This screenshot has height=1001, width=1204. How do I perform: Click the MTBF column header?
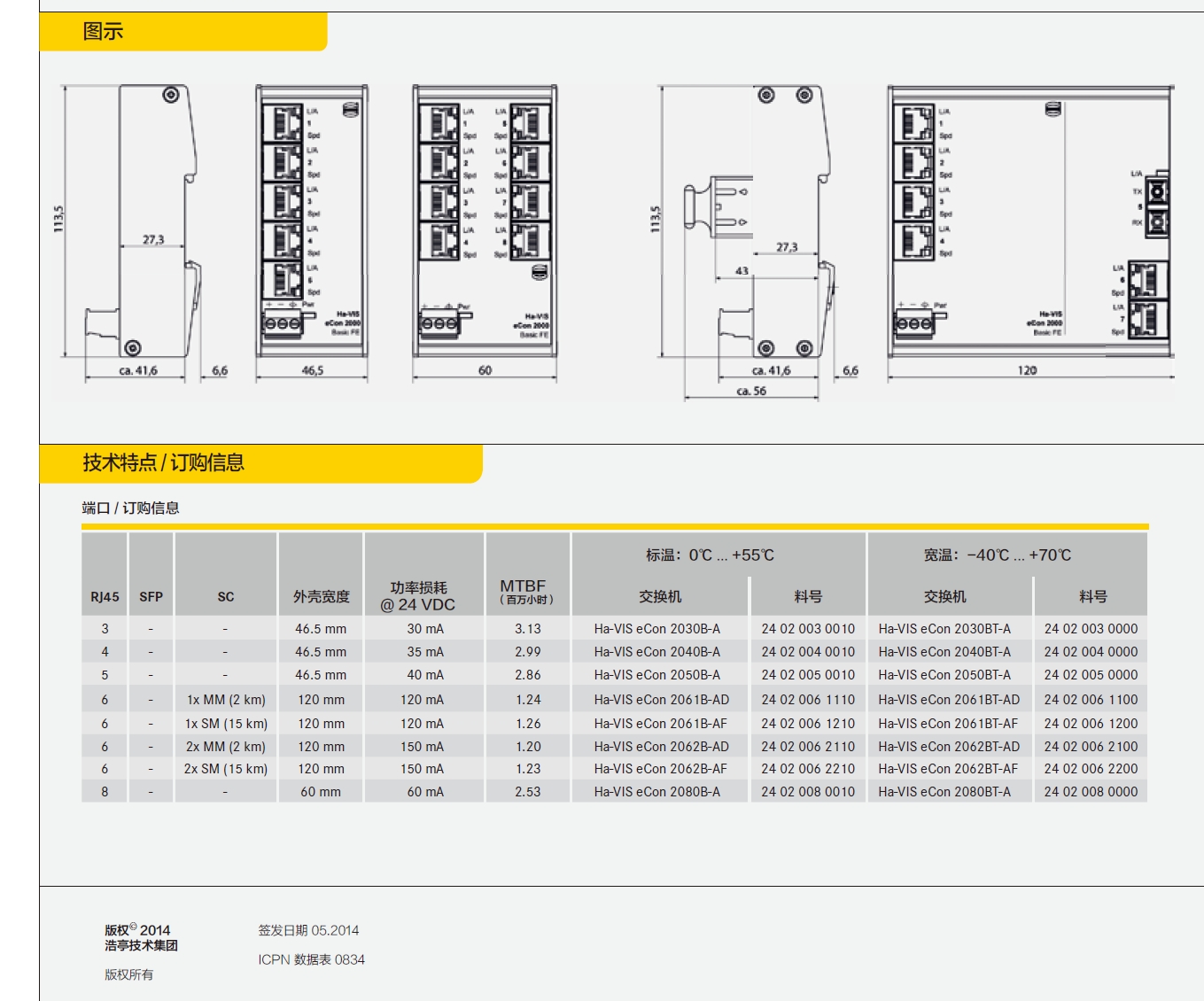click(x=526, y=592)
